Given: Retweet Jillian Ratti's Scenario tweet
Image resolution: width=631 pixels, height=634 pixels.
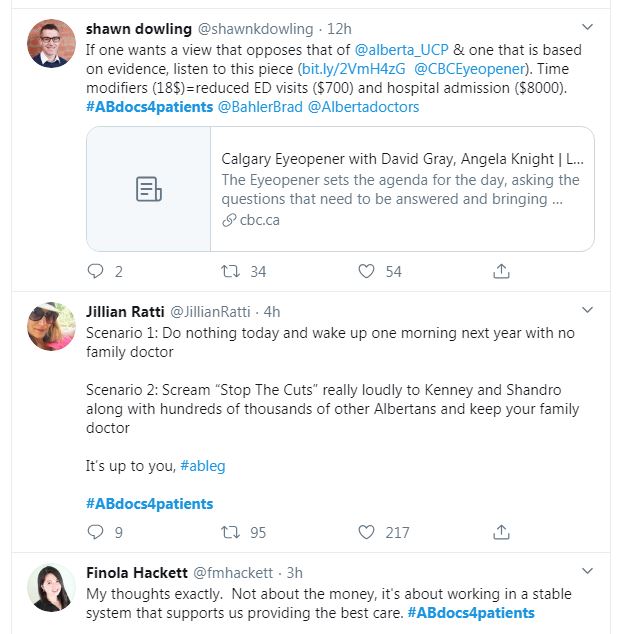Looking at the screenshot, I should [230, 532].
